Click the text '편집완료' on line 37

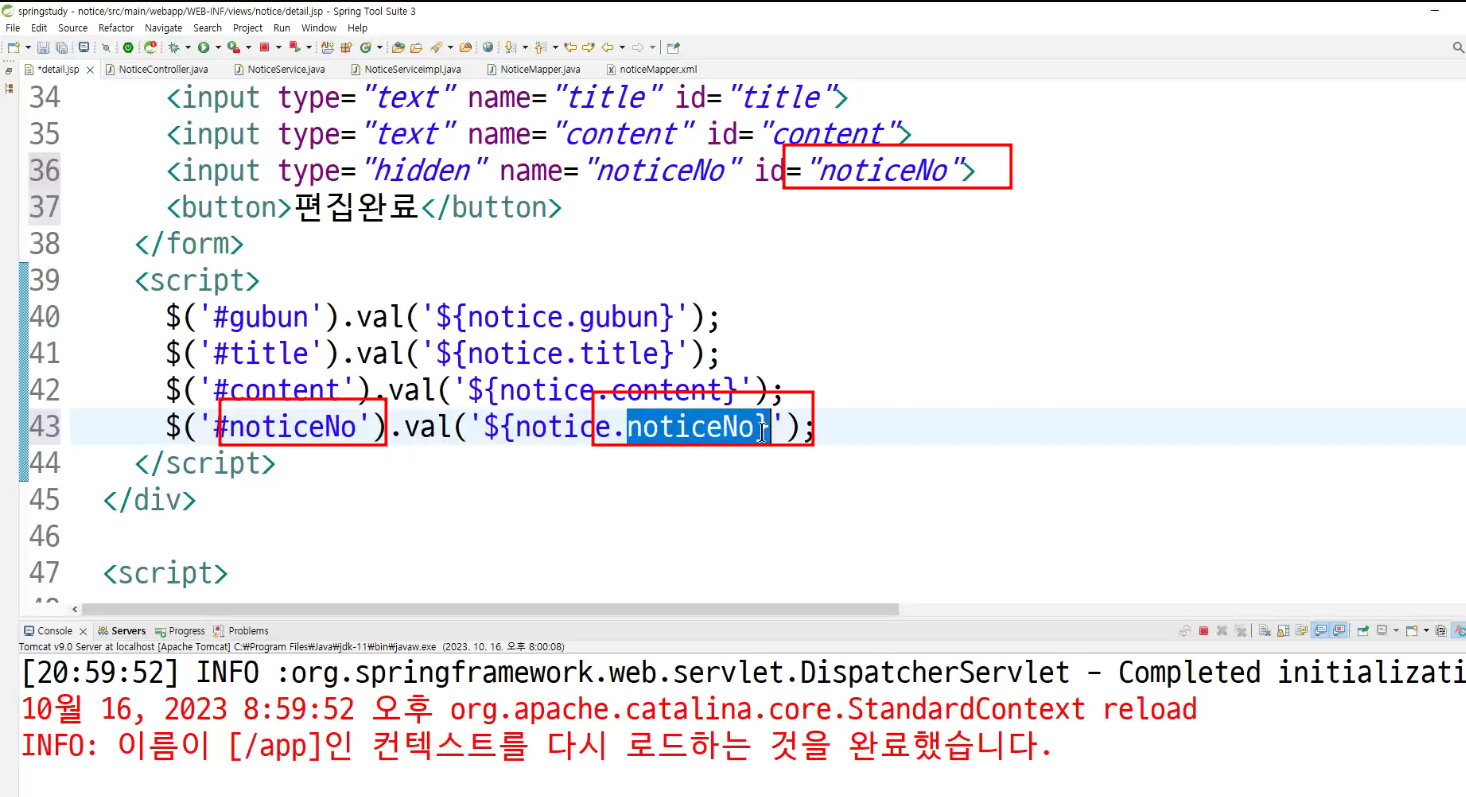pyautogui.click(x=356, y=207)
